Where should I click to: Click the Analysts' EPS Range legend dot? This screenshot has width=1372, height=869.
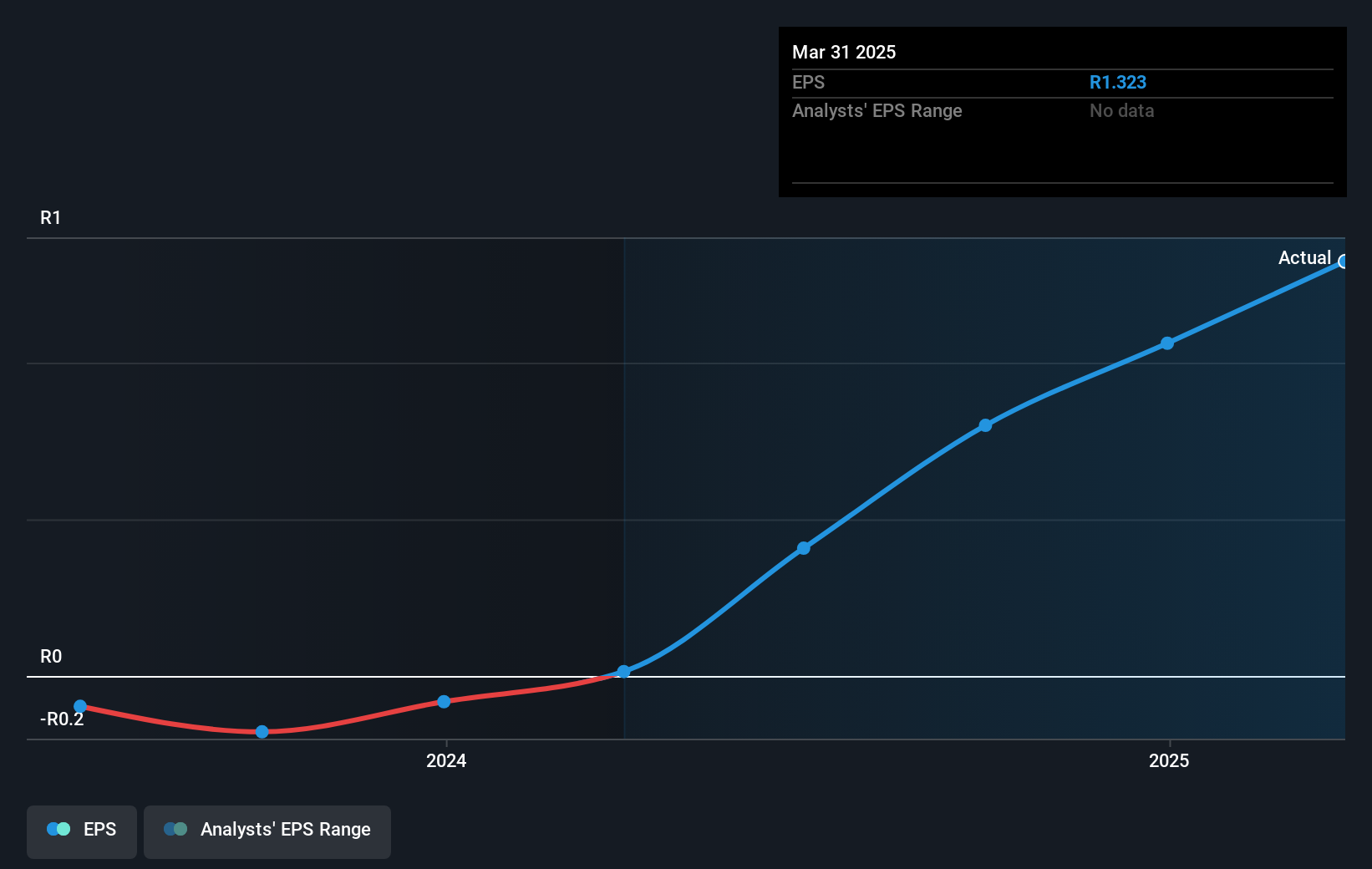pos(175,829)
